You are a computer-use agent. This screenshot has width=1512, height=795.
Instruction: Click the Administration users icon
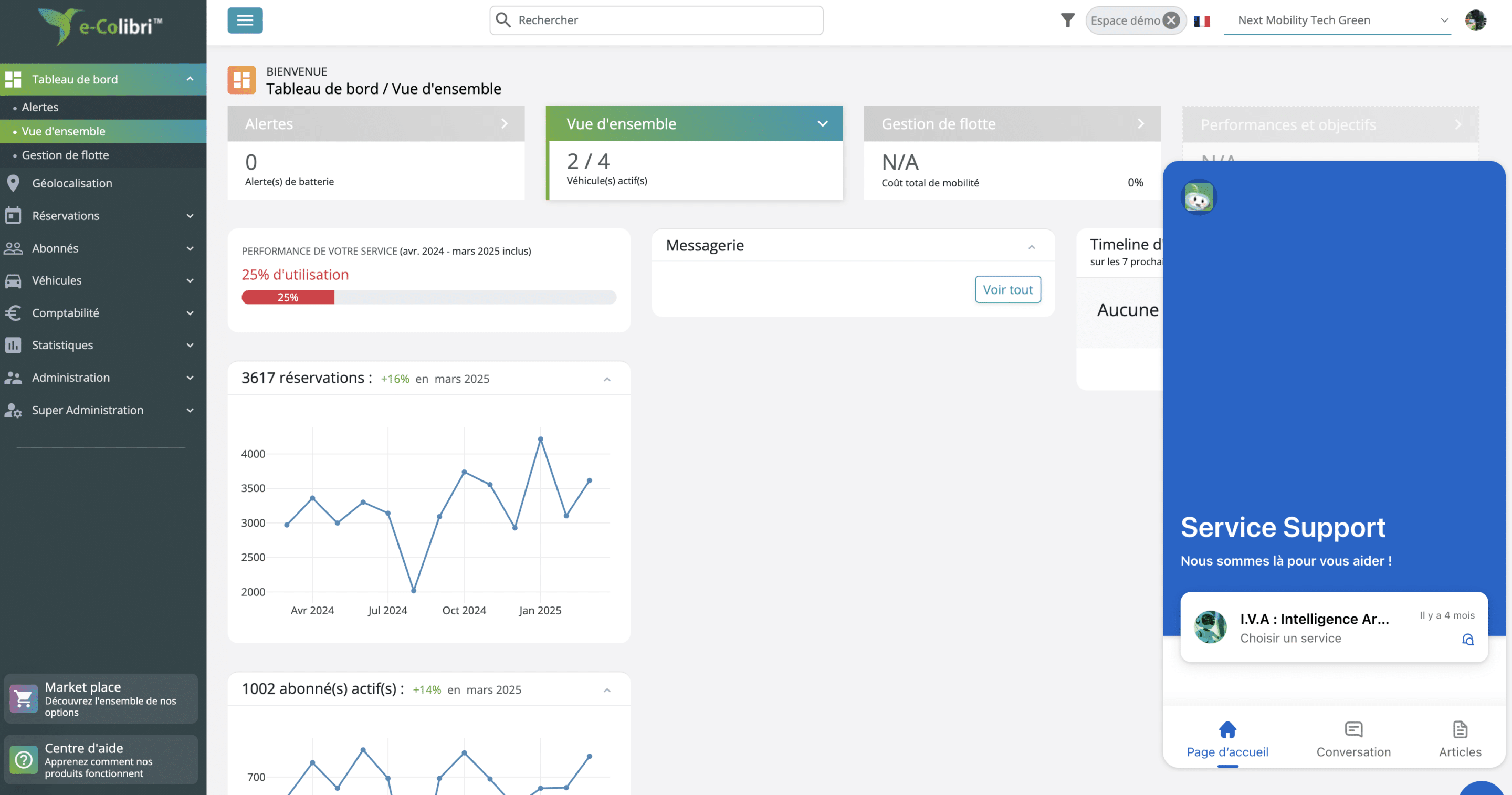(13, 378)
